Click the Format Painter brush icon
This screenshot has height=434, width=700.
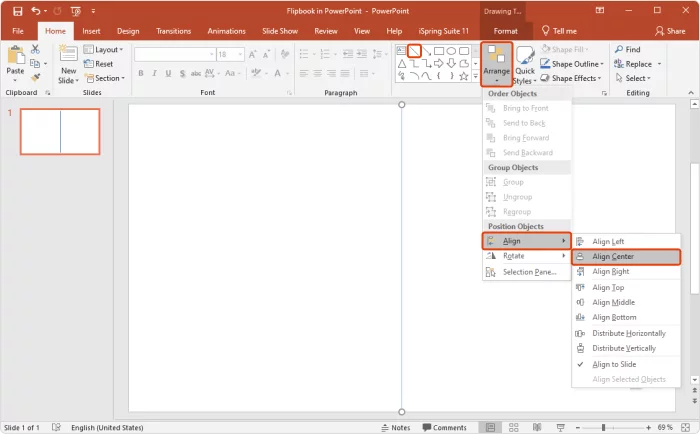(x=35, y=78)
